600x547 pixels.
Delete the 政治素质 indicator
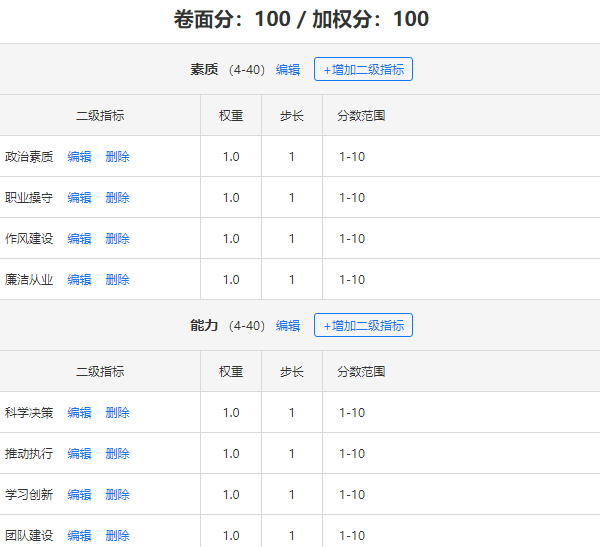pyautogui.click(x=117, y=157)
